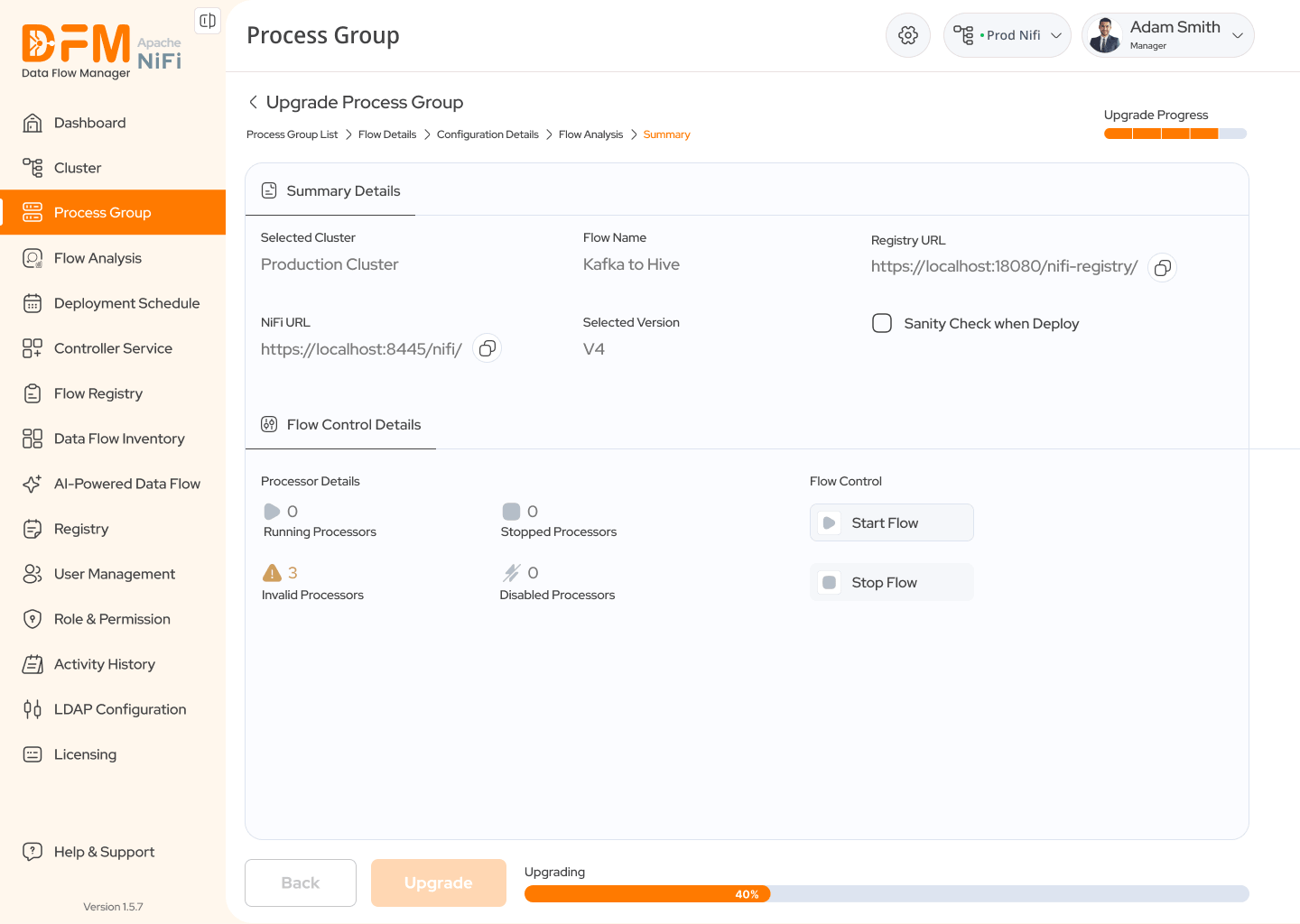The width and height of the screenshot is (1300, 924).
Task: Click the Flow Analysis sidebar icon
Action: tap(32, 258)
